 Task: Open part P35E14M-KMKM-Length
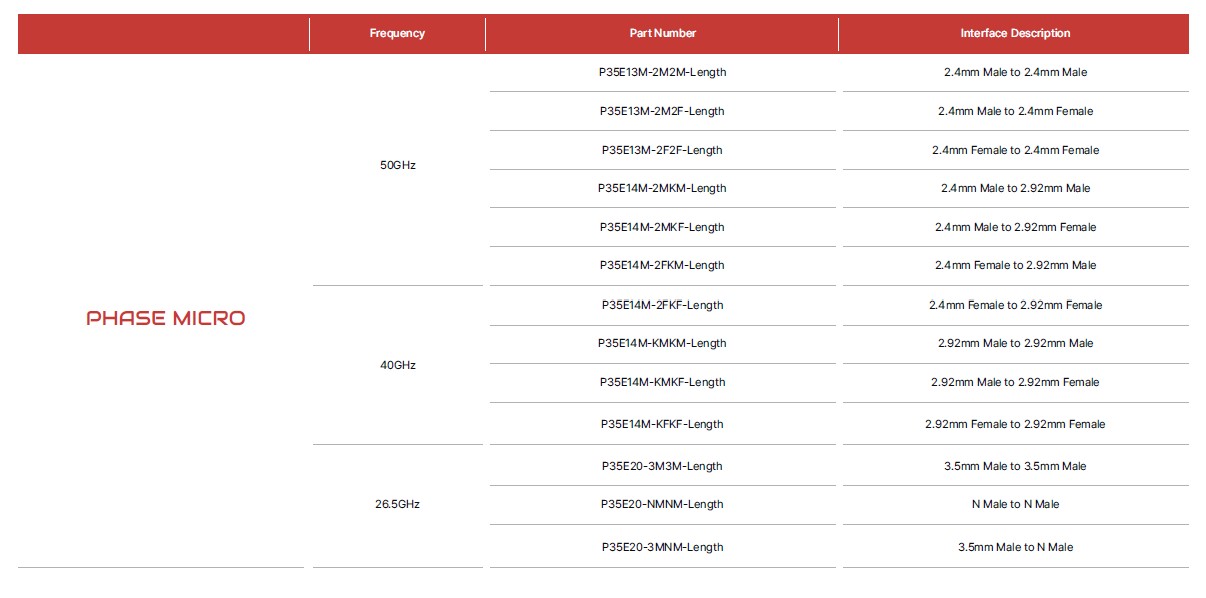pos(662,343)
